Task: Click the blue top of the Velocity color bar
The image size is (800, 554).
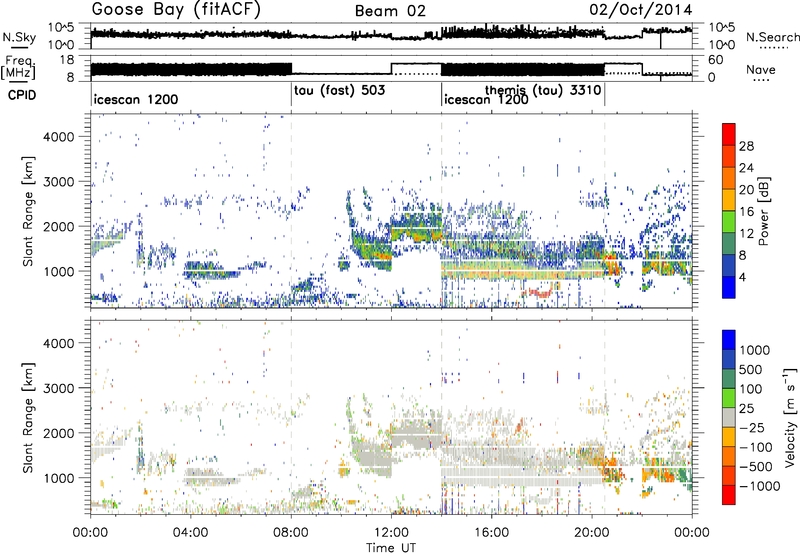Action: tap(729, 340)
